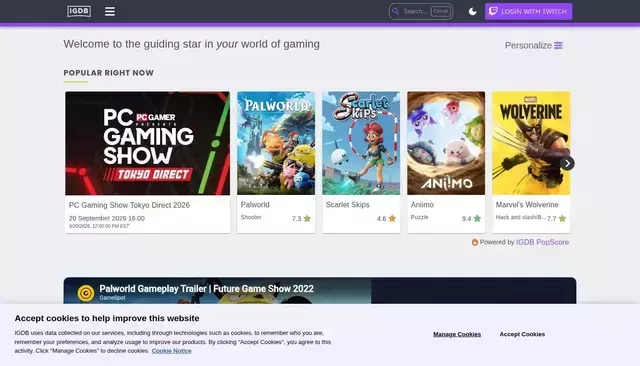Open the Scarlet Skips cover art
This screenshot has width=640, height=366.
[x=361, y=143]
